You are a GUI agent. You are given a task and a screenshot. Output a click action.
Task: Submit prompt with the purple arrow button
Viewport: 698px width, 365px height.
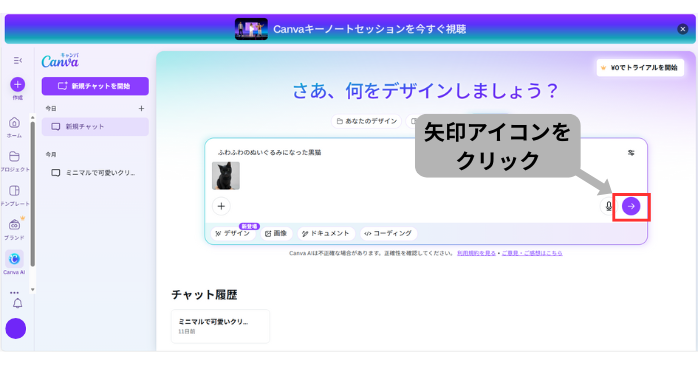pos(631,206)
